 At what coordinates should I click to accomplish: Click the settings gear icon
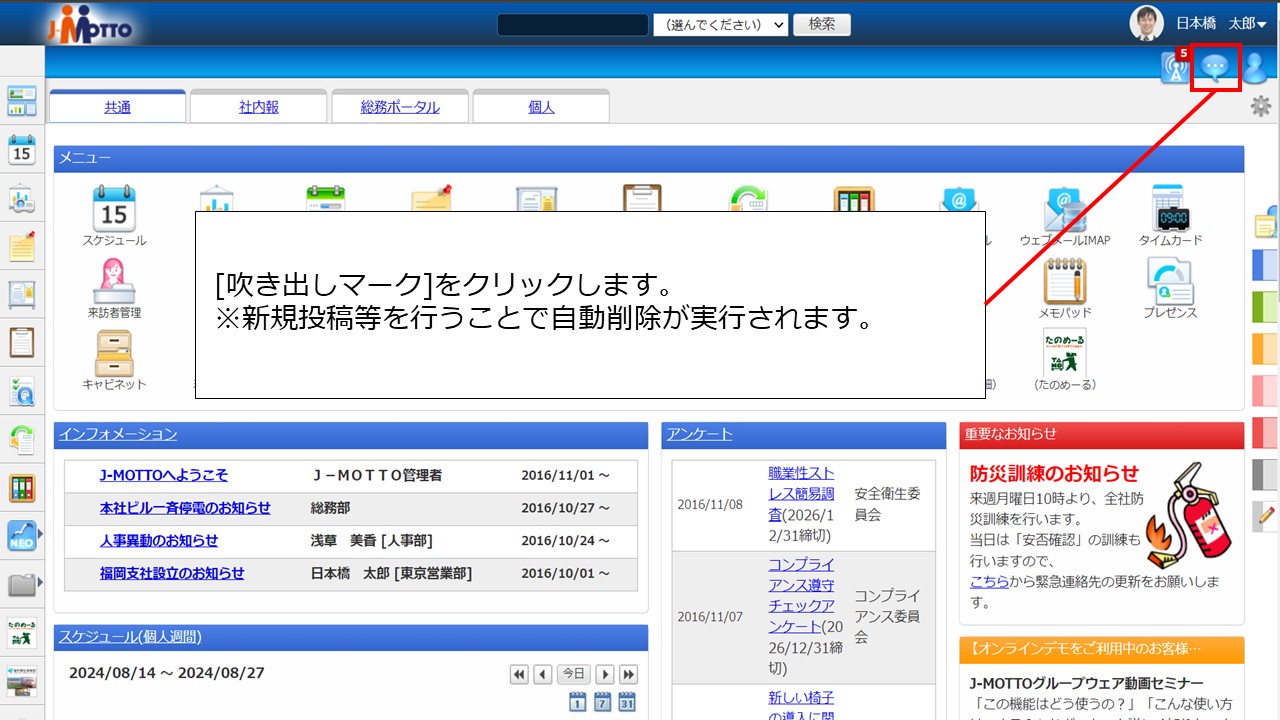click(1260, 106)
